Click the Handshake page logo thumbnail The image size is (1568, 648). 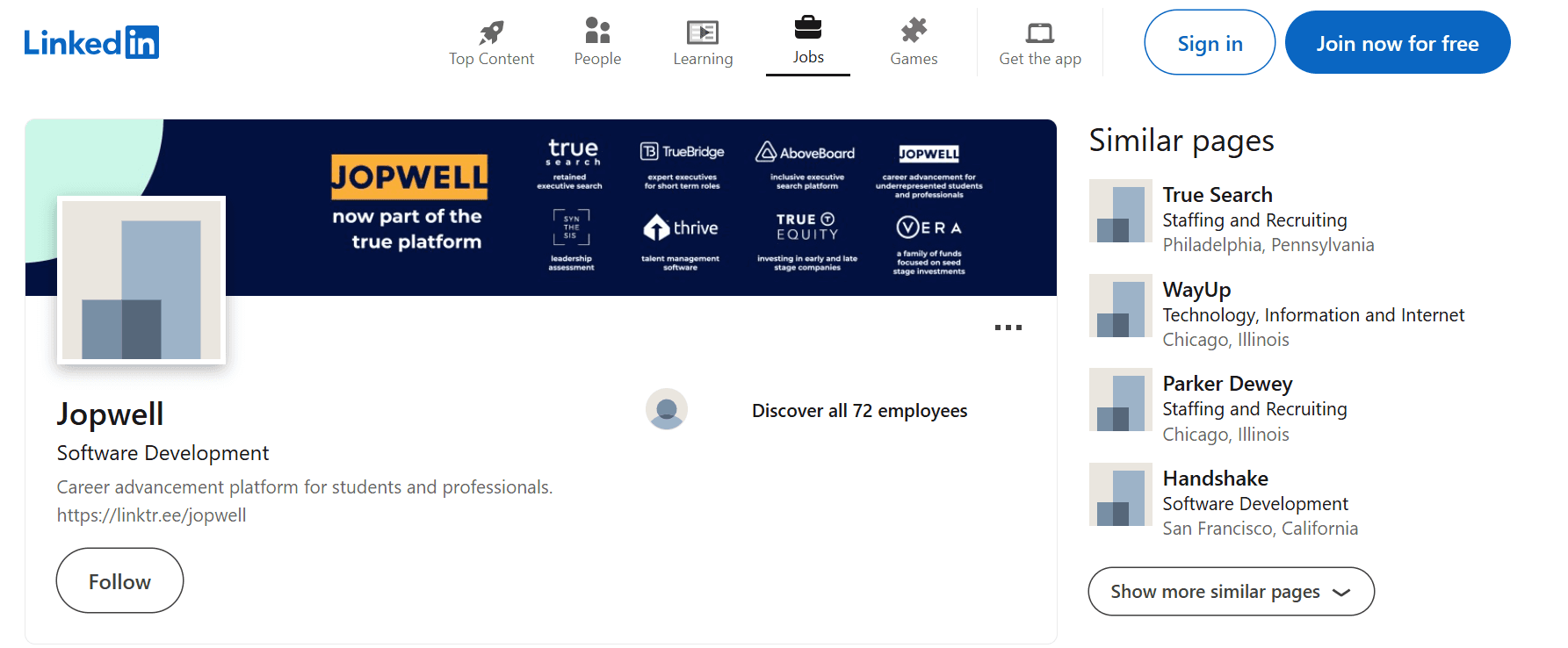1121,494
